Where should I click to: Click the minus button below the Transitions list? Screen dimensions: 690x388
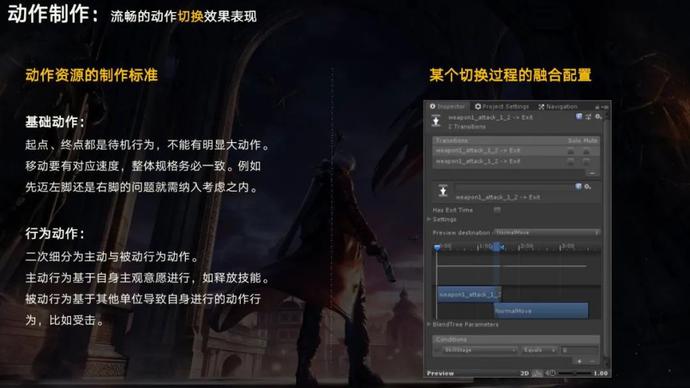pyautogui.click(x=592, y=173)
